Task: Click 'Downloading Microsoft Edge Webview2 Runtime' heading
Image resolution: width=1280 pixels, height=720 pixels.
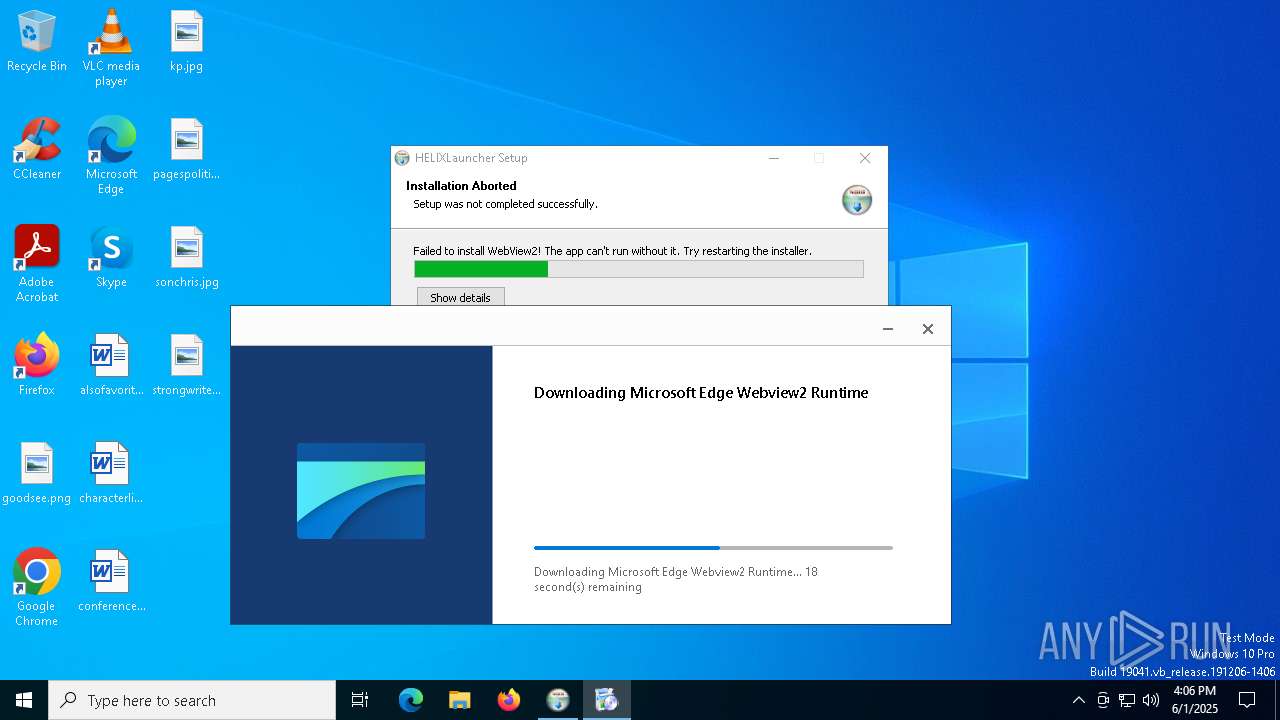Action: pos(701,393)
